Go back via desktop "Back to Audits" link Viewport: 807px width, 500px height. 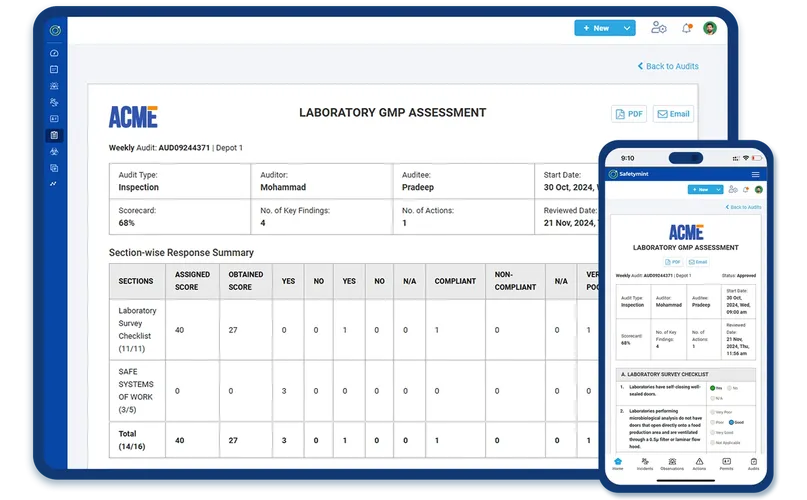[668, 66]
